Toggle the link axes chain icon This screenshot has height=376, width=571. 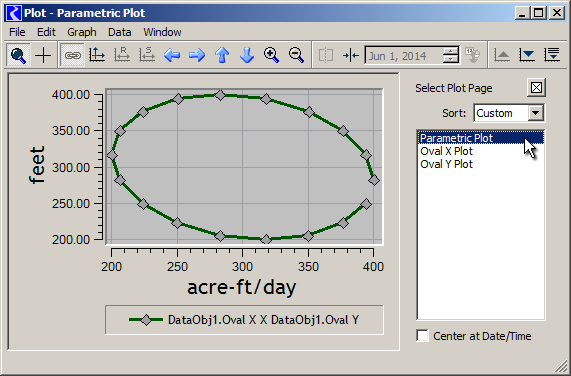pyautogui.click(x=72, y=55)
